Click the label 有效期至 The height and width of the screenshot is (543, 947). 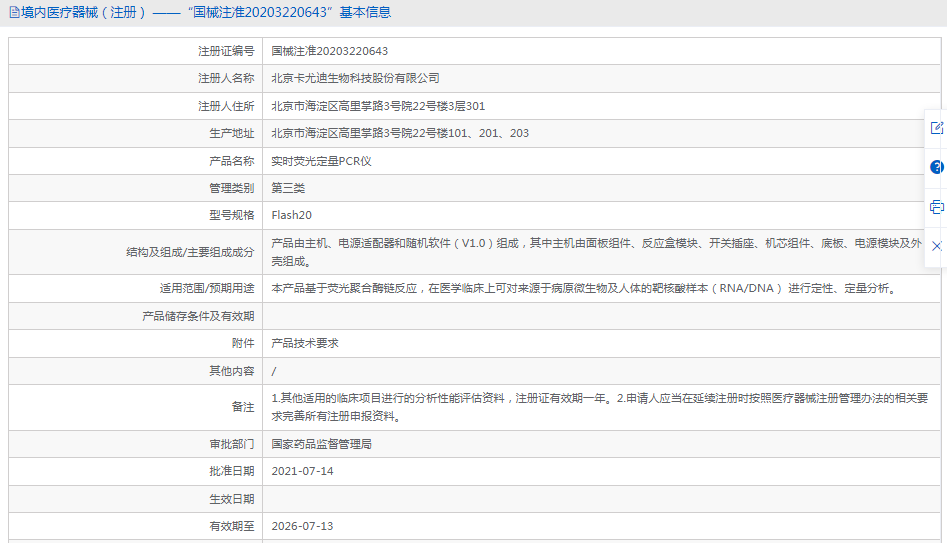tap(232, 527)
